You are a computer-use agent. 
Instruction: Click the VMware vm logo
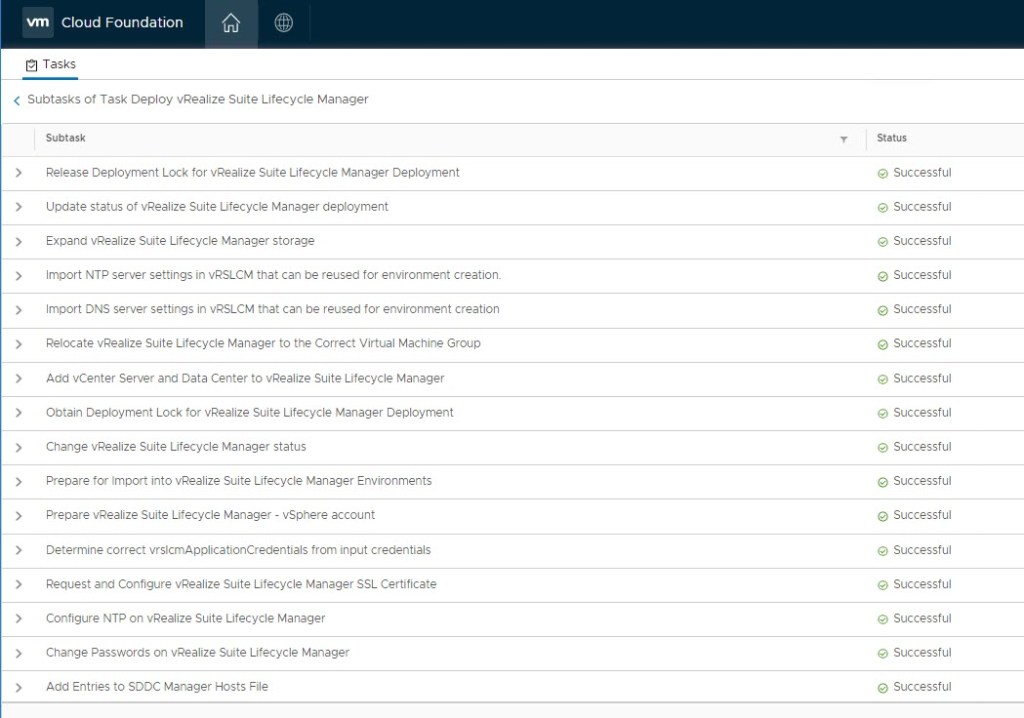[x=38, y=22]
